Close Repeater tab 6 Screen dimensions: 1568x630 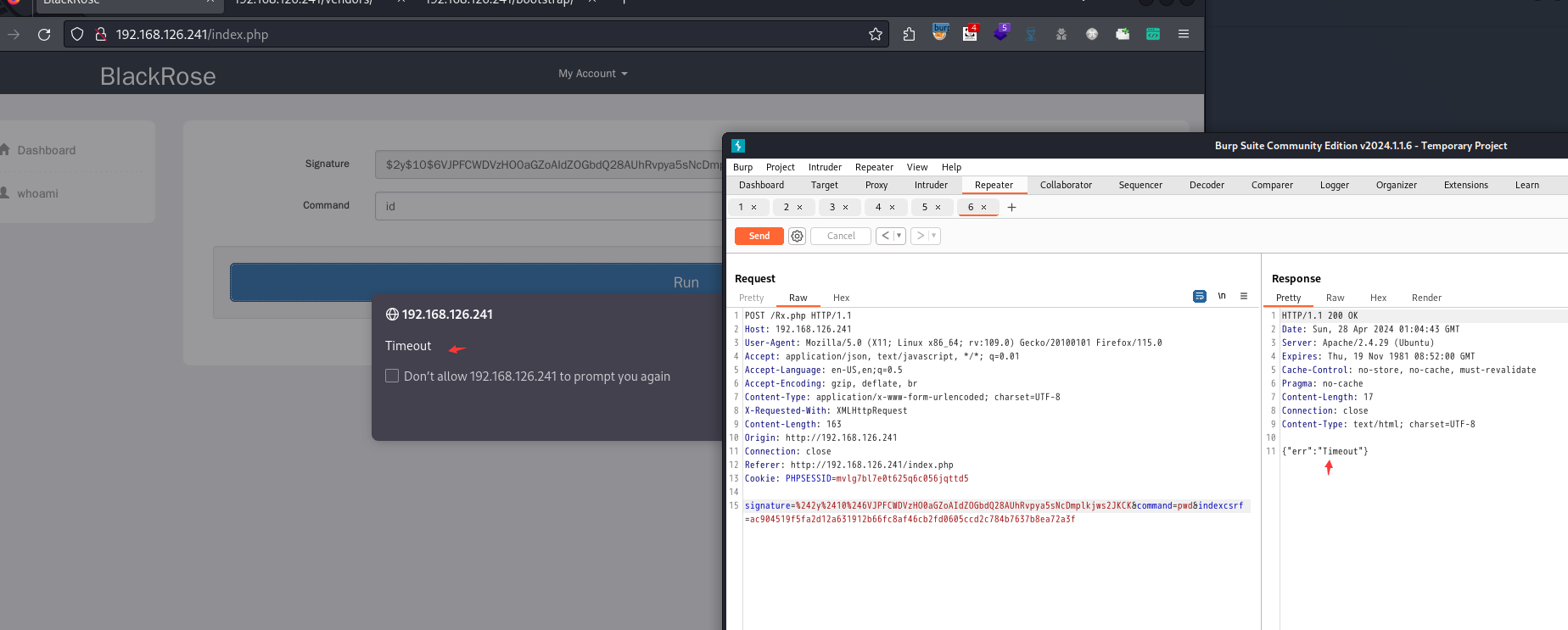click(983, 207)
